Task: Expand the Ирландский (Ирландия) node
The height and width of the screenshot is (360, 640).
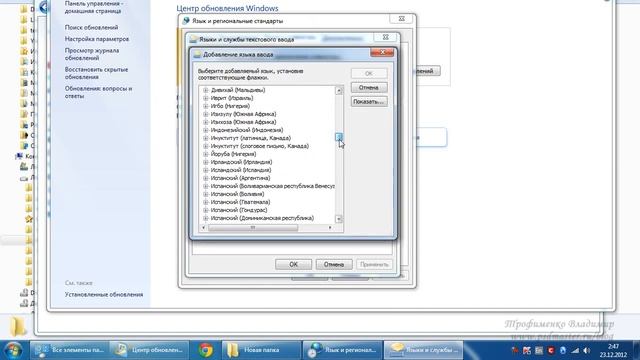Action: point(206,162)
